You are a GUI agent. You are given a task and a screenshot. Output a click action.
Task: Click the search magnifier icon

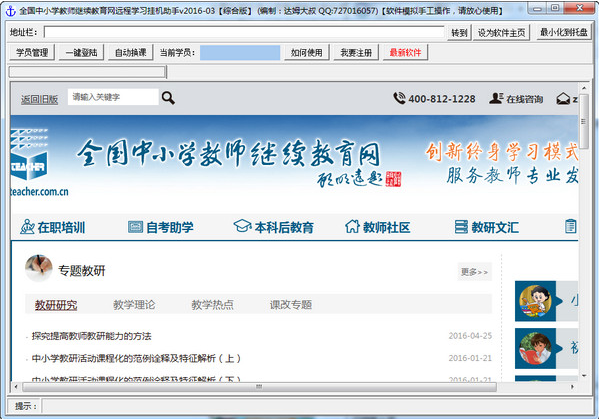[x=168, y=98]
